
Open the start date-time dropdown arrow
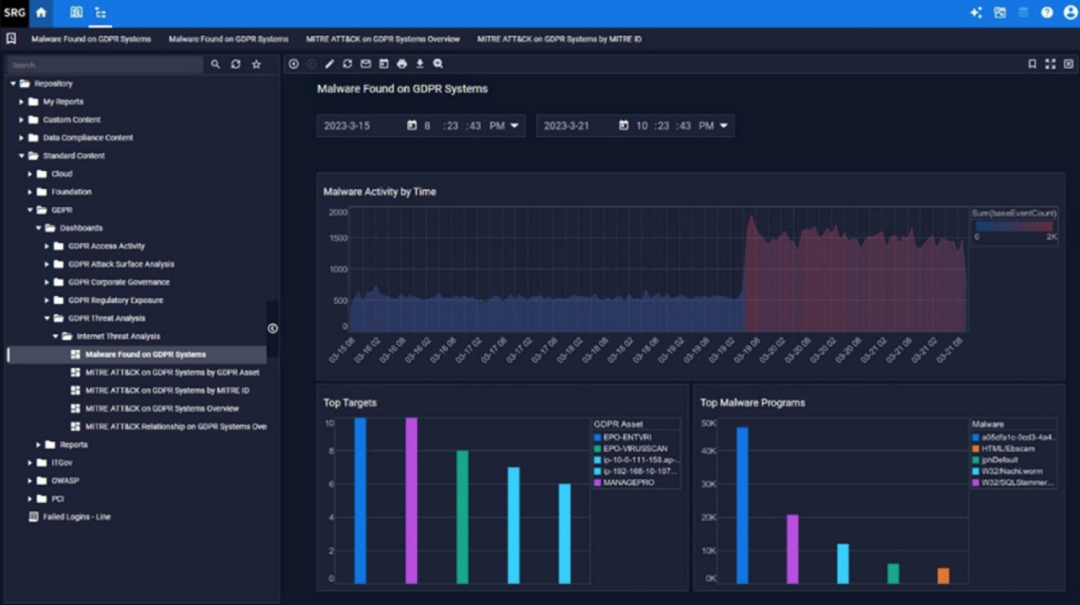[x=515, y=126]
